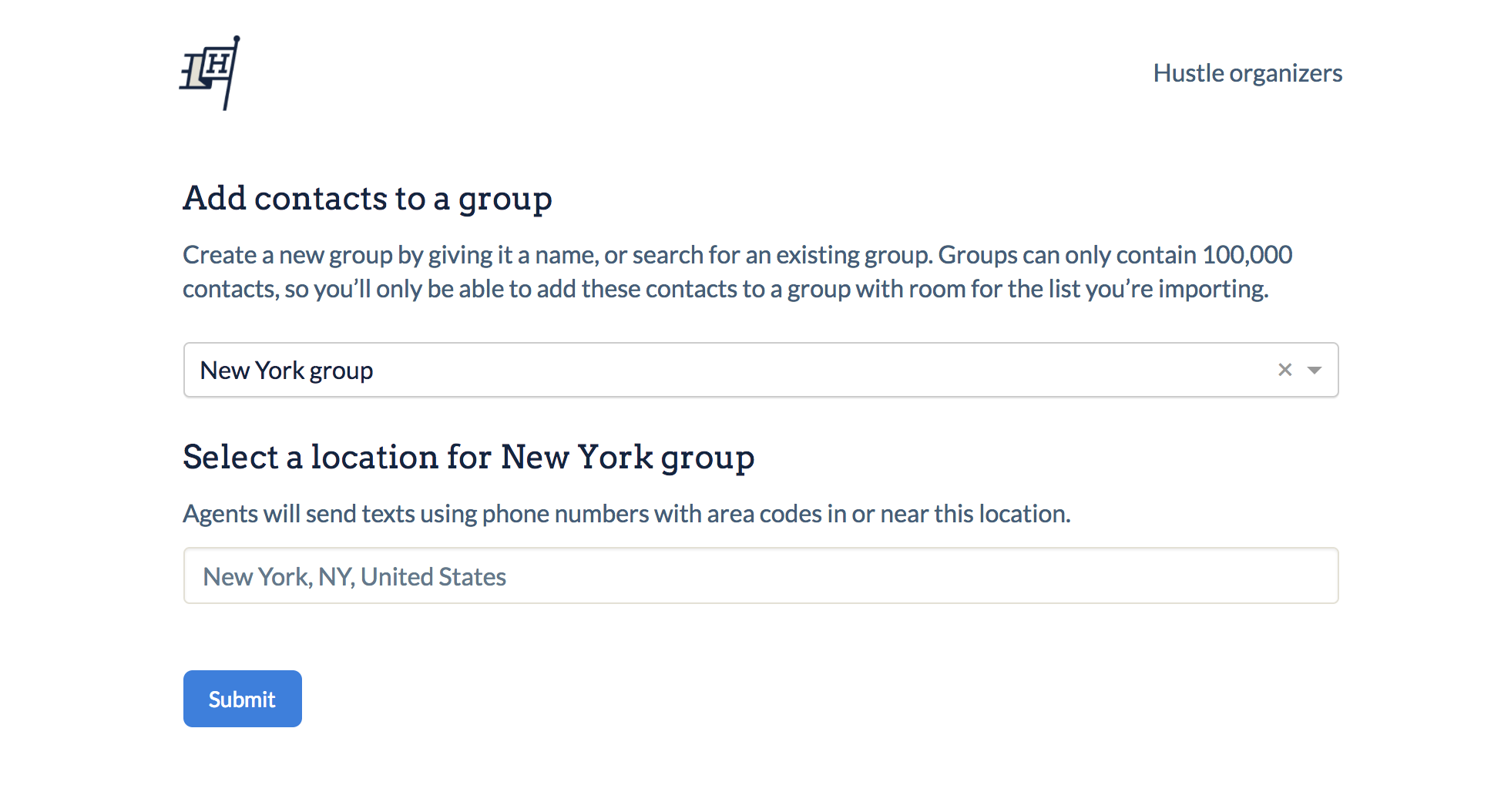Screen dimensions: 1501x812
Task: Click the Hustle flag logo
Action: tap(210, 73)
